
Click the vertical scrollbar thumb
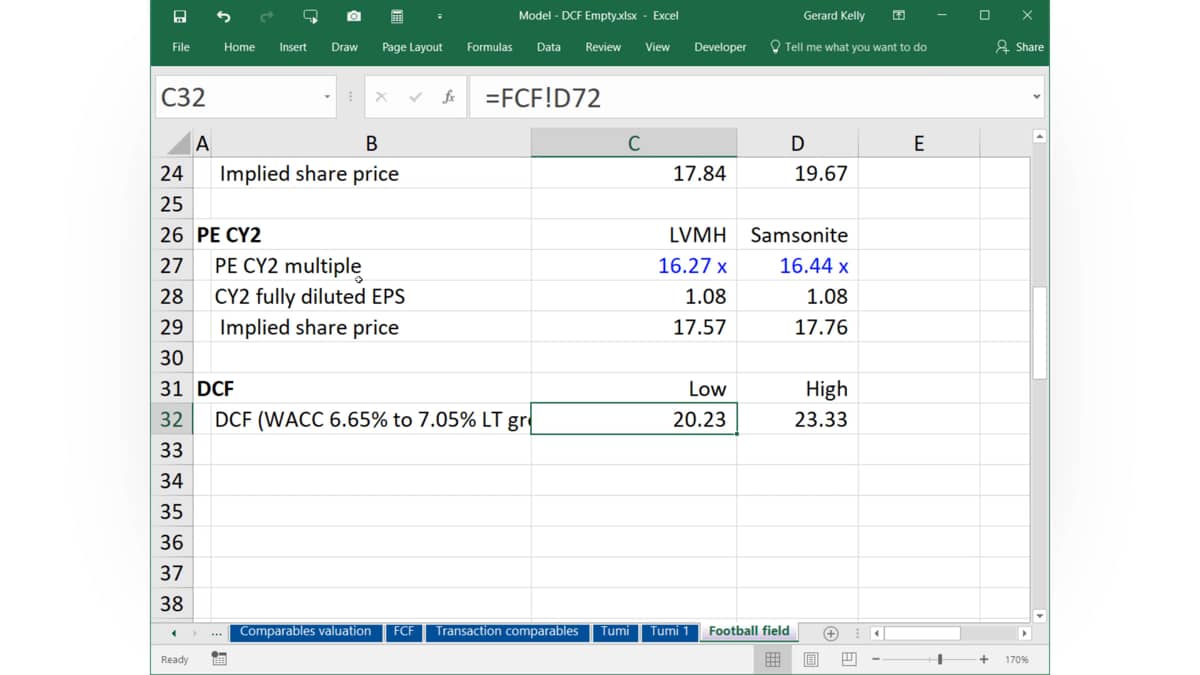pos(1039,332)
